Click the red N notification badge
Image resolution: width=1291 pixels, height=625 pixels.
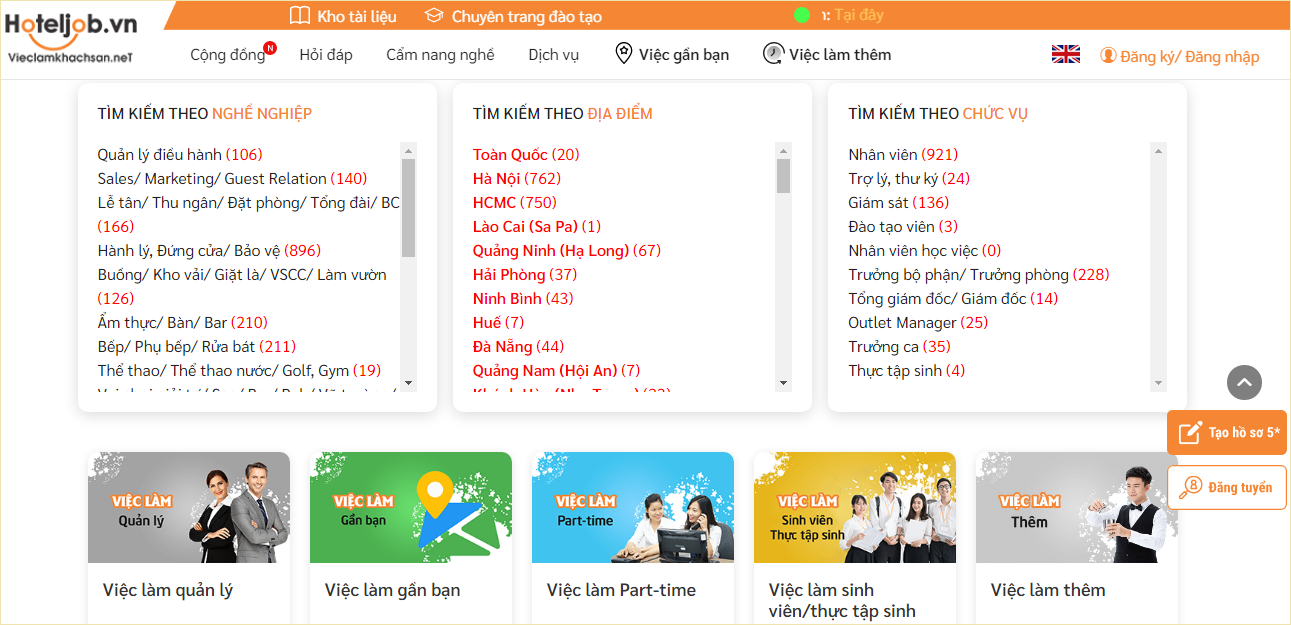pos(270,47)
